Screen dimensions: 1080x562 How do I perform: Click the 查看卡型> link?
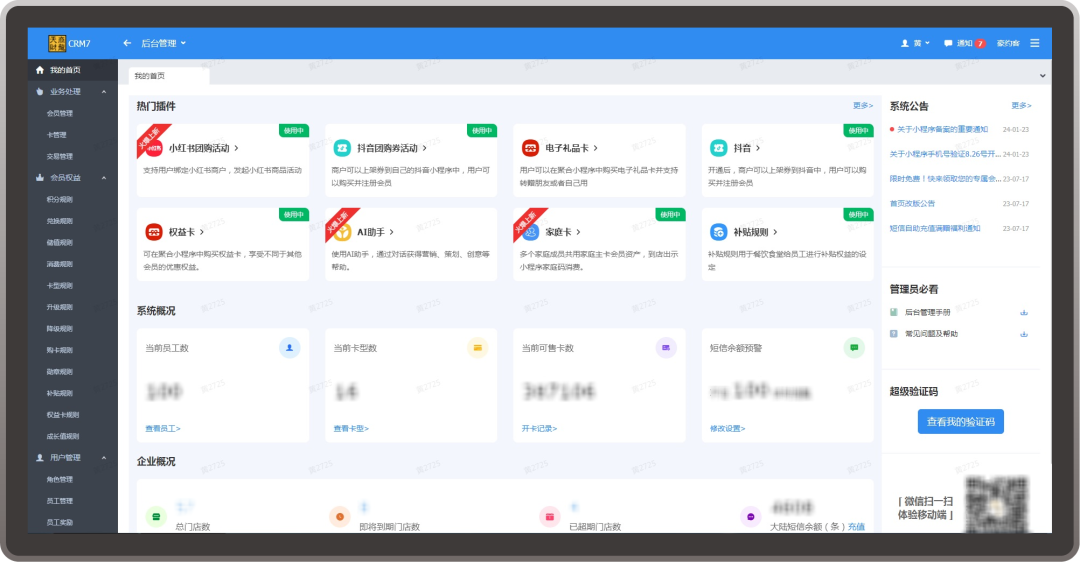(351, 428)
